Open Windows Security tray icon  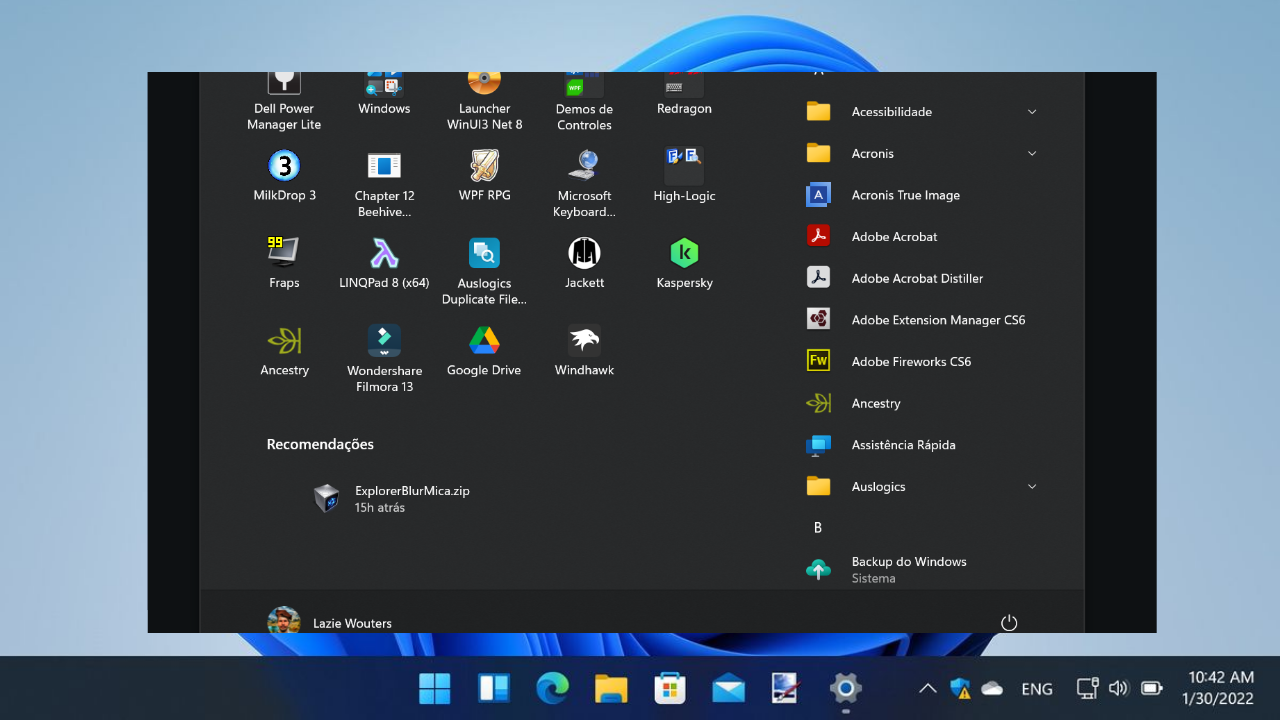tap(960, 688)
